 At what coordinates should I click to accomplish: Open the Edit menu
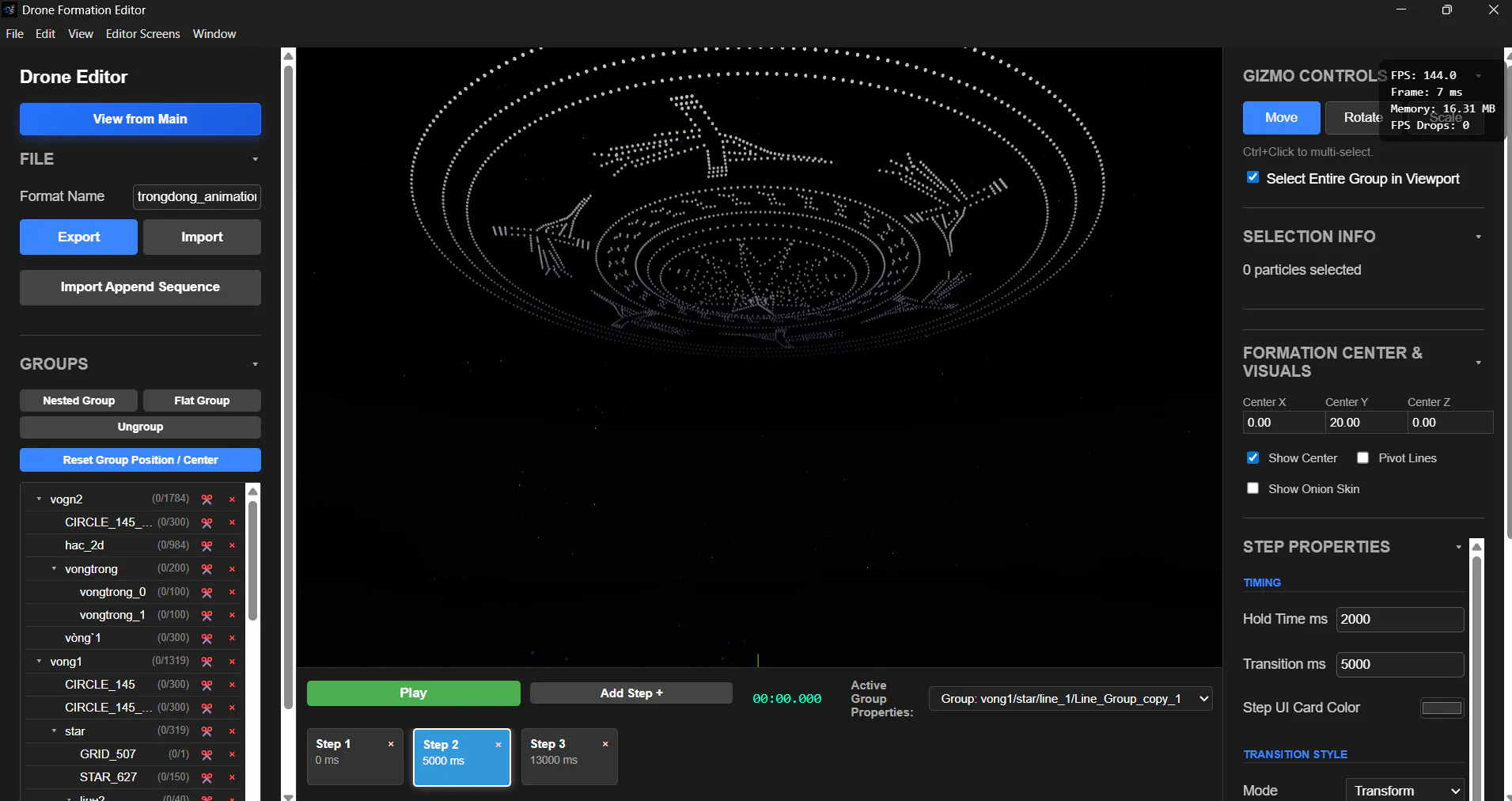click(x=45, y=34)
